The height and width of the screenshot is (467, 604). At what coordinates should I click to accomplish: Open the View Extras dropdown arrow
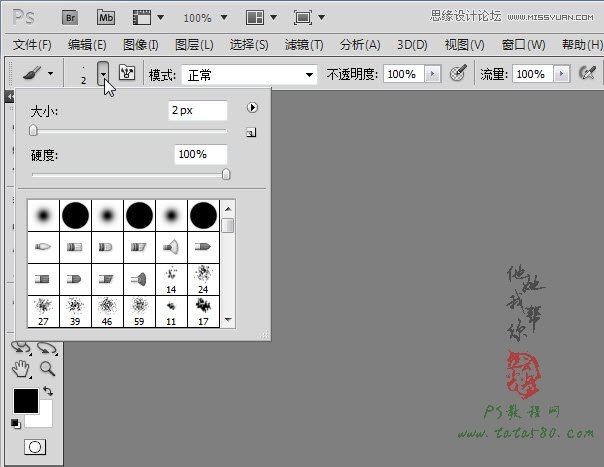[161, 17]
